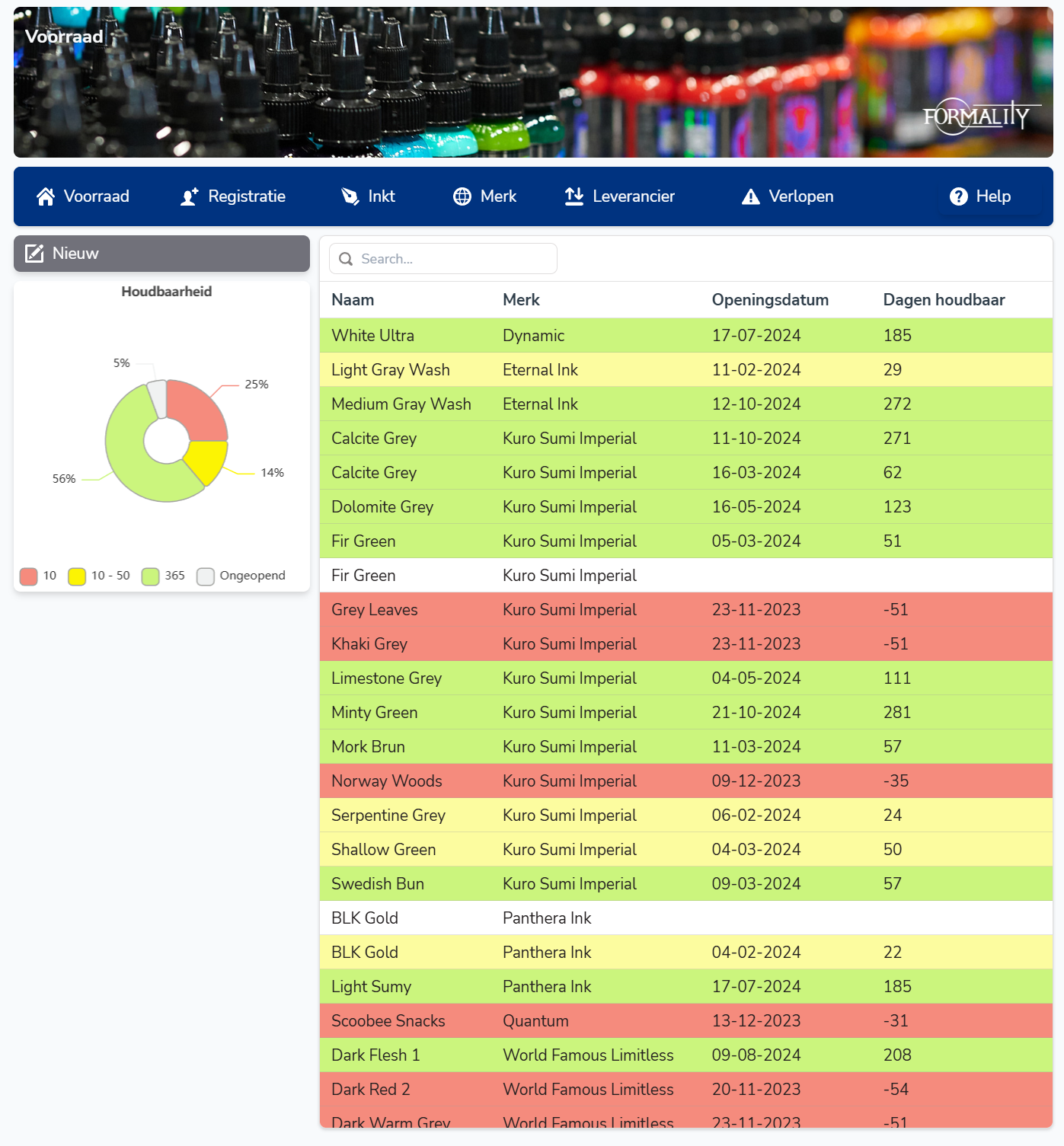
Task: Click the warning triangle Verlopen icon
Action: (x=751, y=196)
